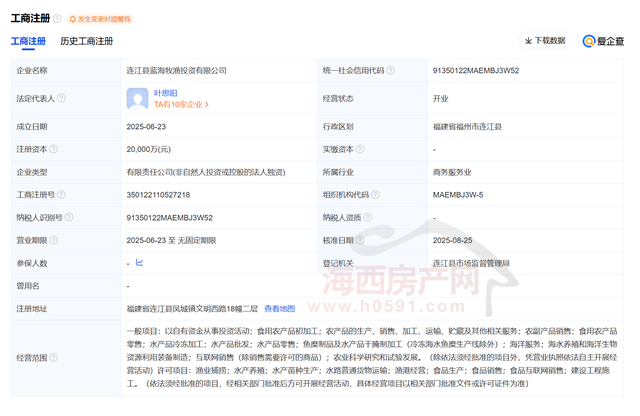Click the 下载数据 download button
The image size is (640, 416).
coord(545,41)
